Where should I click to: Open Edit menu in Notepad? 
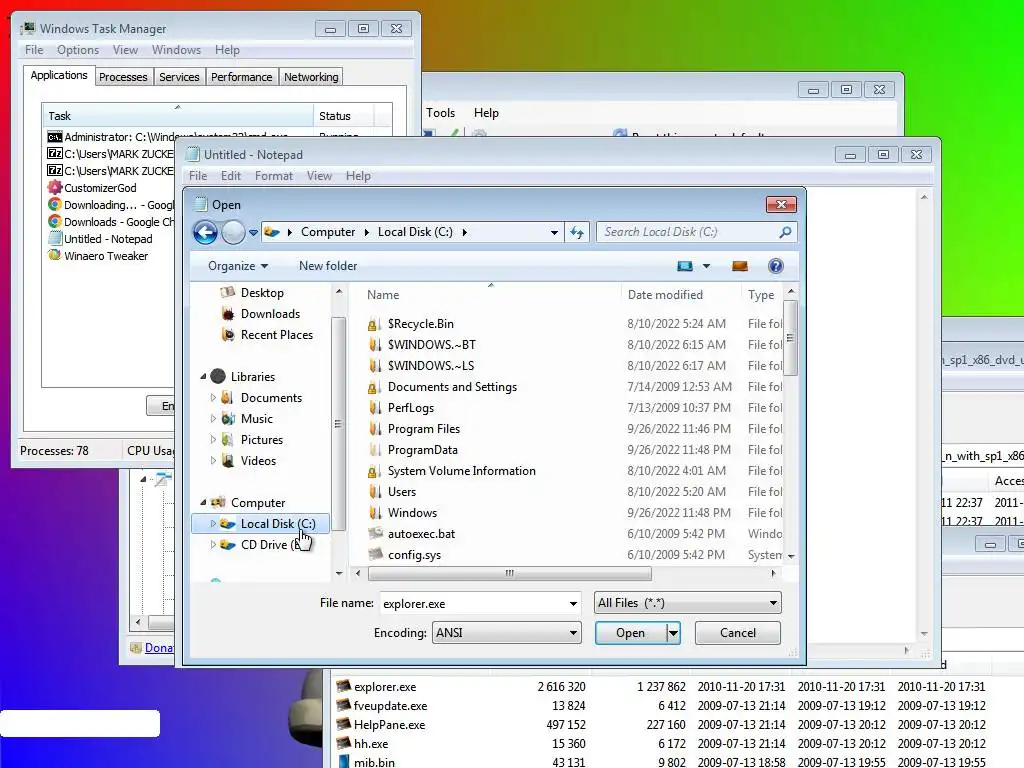tap(231, 176)
